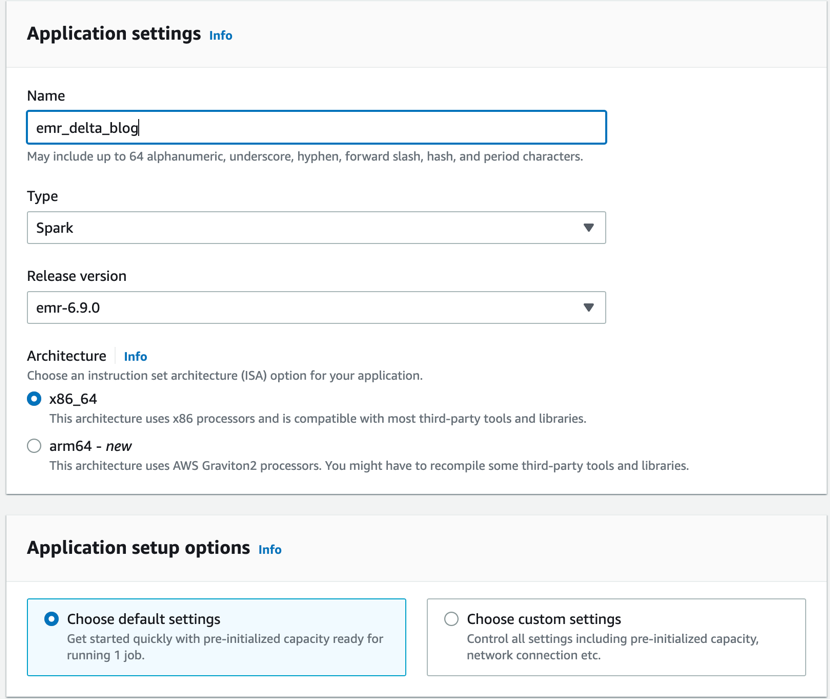The width and height of the screenshot is (830, 699).
Task: Open Info next to Application settings heading
Action: pyautogui.click(x=220, y=35)
